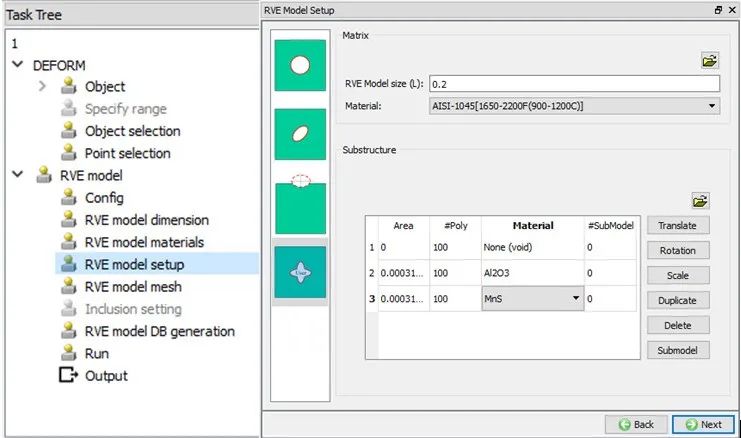This screenshot has width=741, height=438.
Task: Expand the Object tree node
Action: 42,86
